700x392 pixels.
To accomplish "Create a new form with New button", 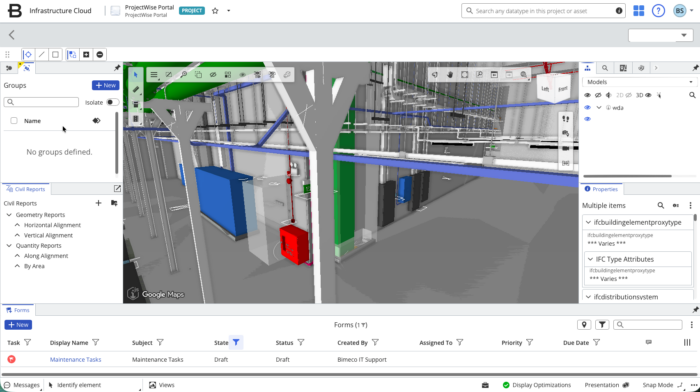I will pyautogui.click(x=18, y=325).
